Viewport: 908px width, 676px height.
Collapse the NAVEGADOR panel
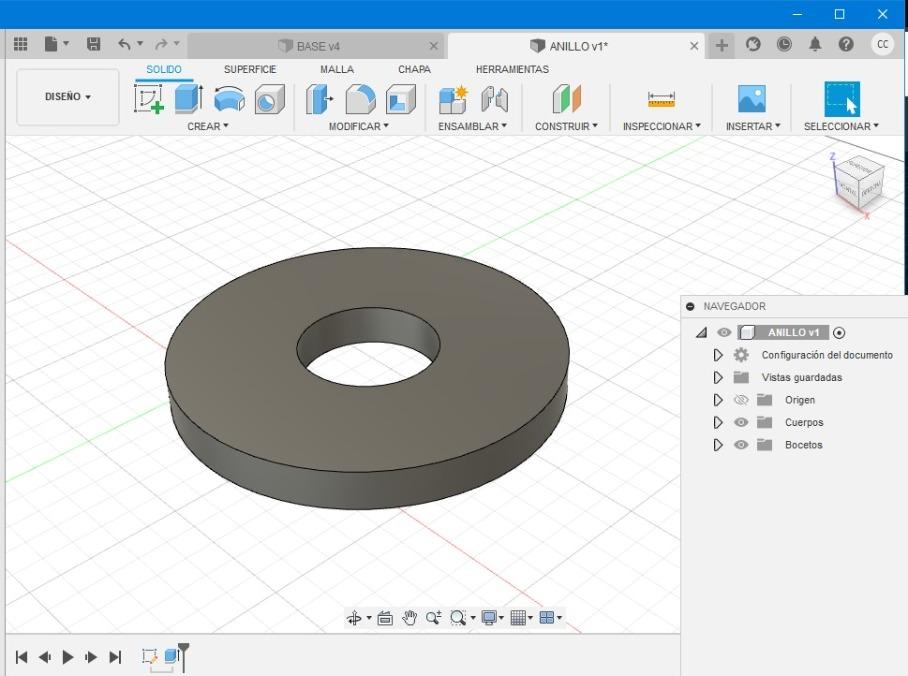[x=690, y=306]
